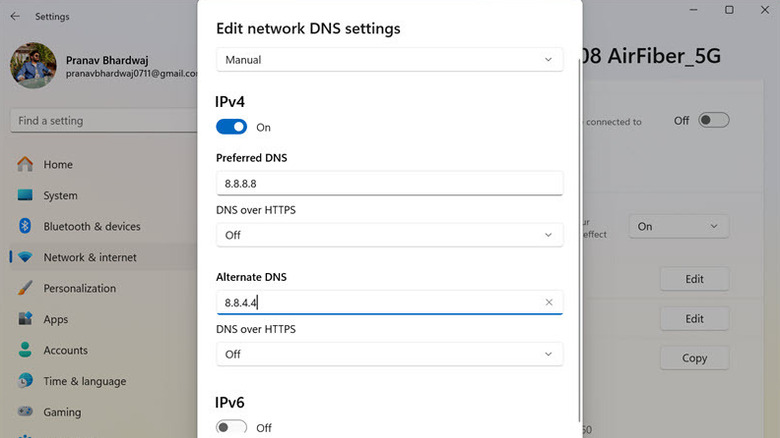Enable the IPv6 toggle
The image size is (780, 438).
(231, 427)
